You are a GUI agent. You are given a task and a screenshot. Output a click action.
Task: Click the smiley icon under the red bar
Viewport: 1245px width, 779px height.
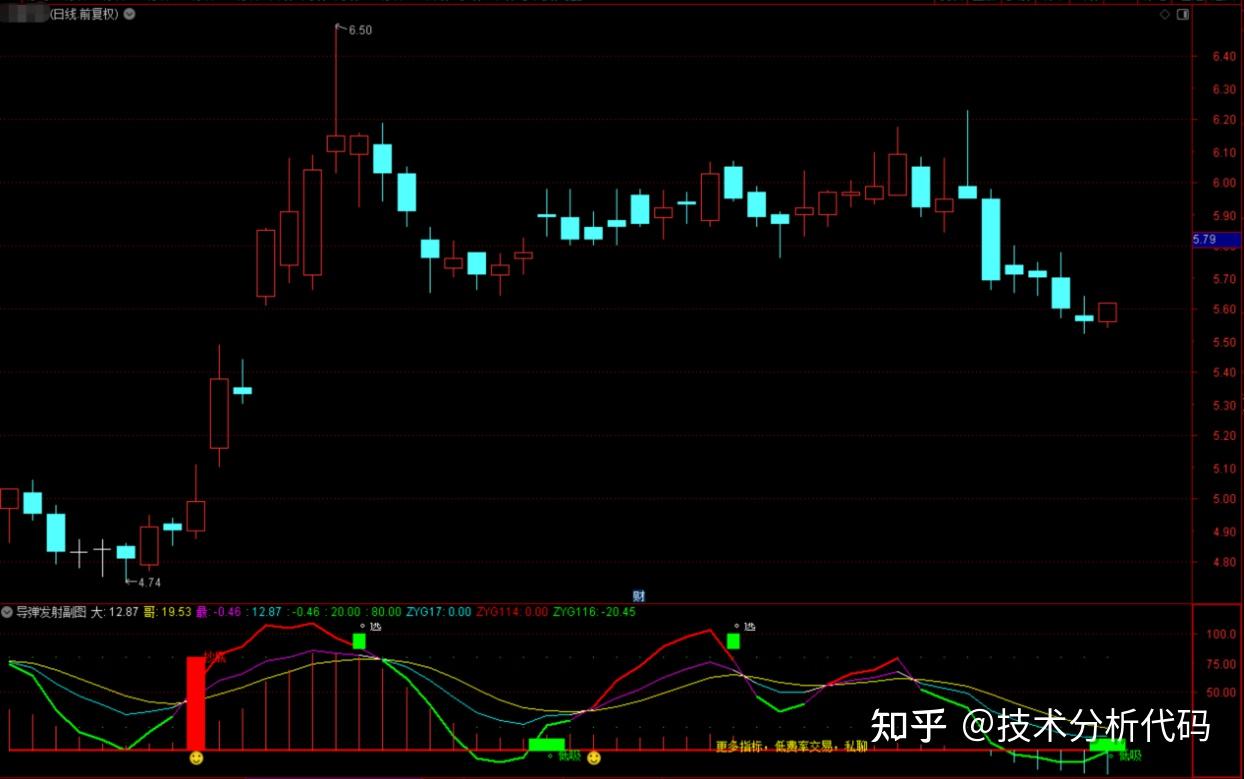tap(196, 759)
